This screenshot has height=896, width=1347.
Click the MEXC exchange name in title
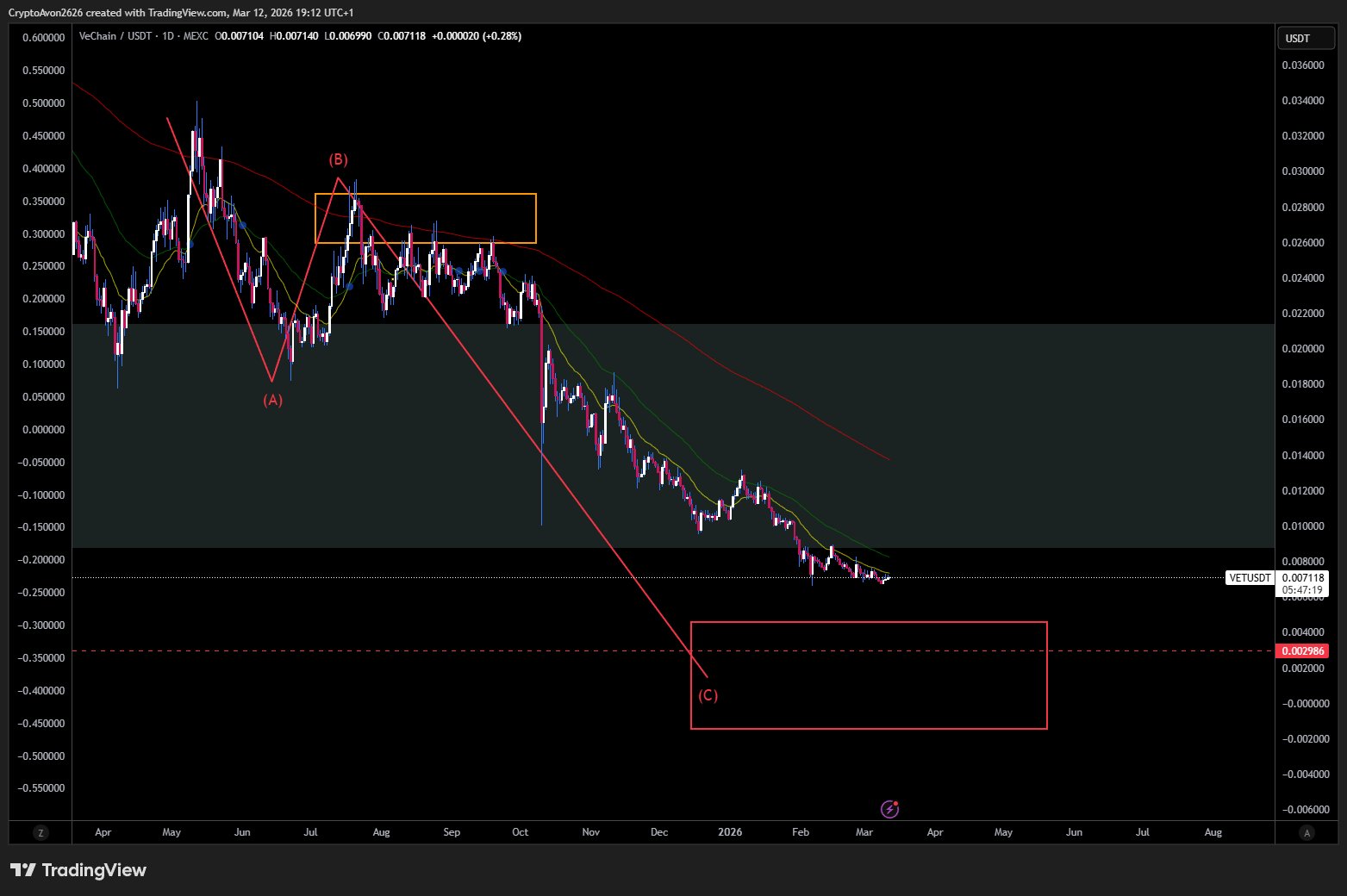coord(196,36)
